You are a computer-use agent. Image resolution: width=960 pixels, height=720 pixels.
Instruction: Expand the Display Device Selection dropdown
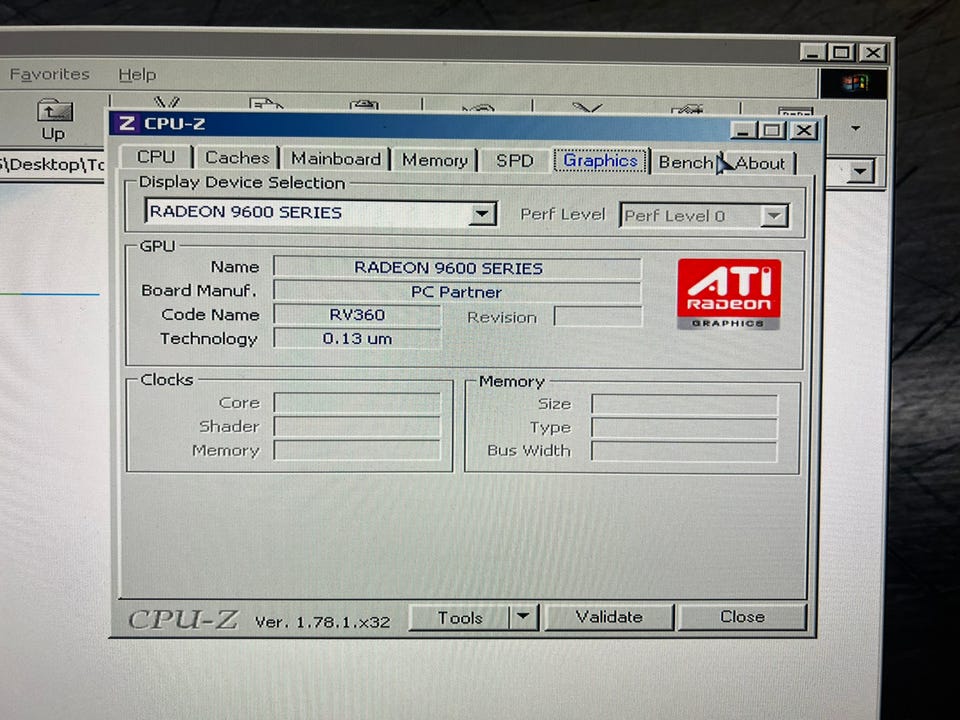pos(482,214)
